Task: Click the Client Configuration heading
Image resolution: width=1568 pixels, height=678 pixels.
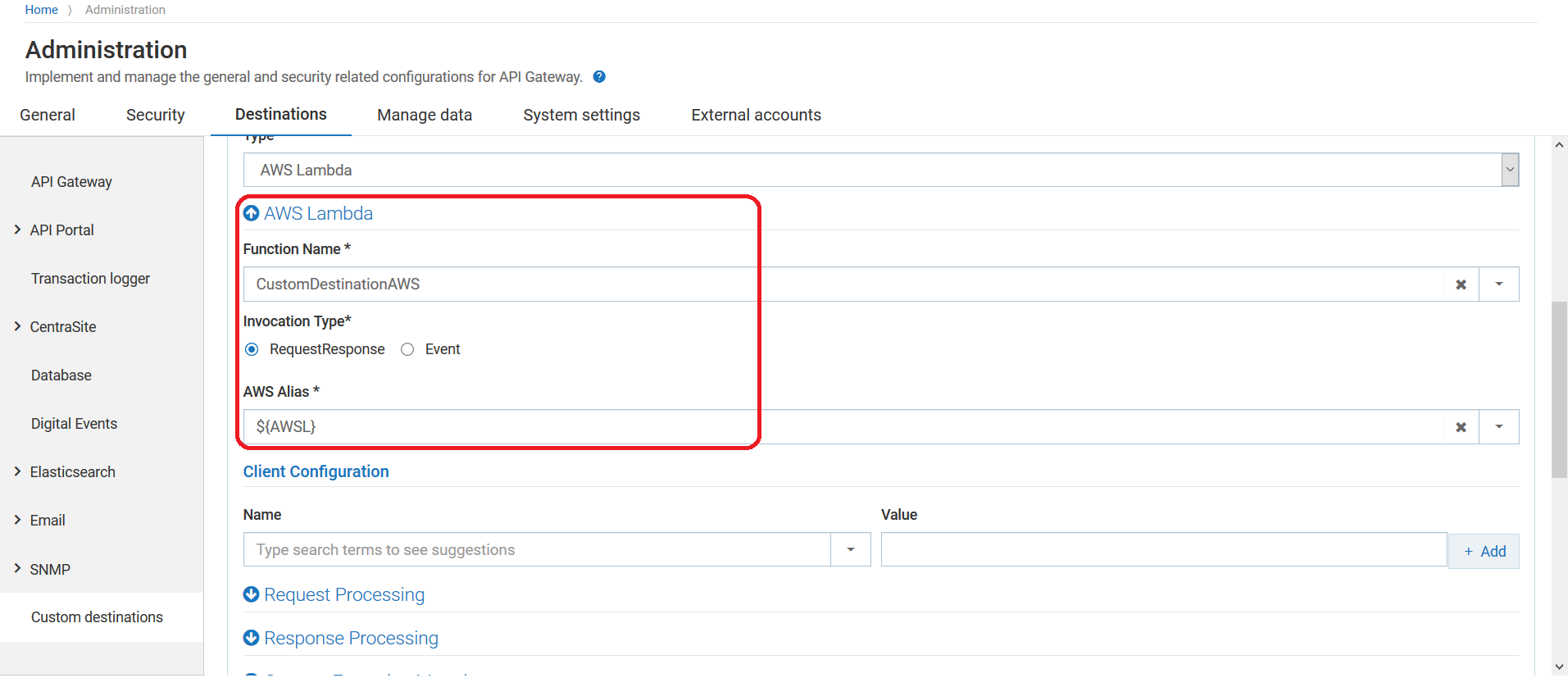Action: pos(316,471)
